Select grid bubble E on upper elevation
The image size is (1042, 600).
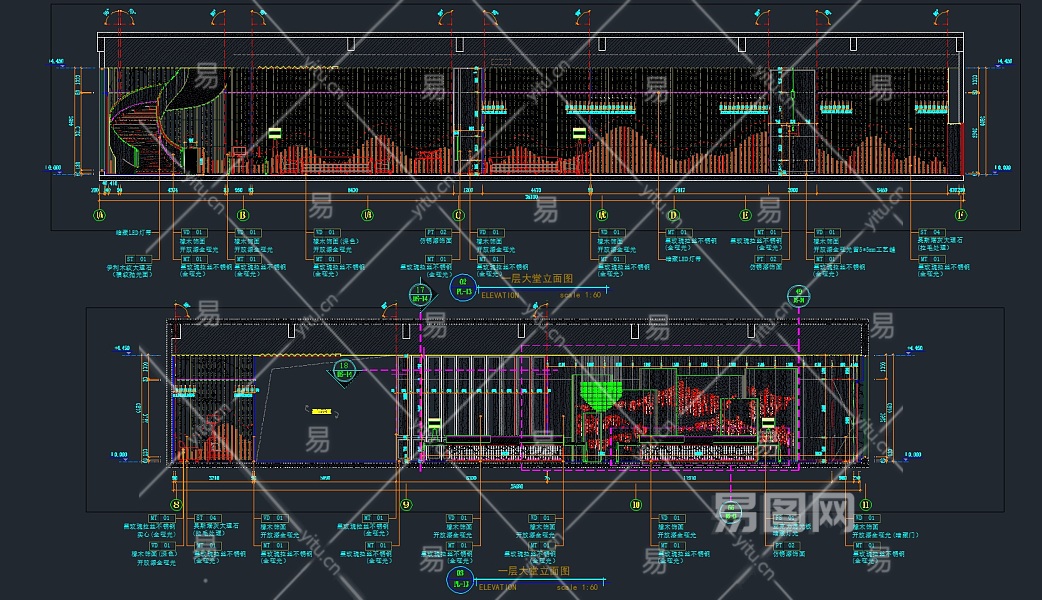pyautogui.click(x=745, y=215)
